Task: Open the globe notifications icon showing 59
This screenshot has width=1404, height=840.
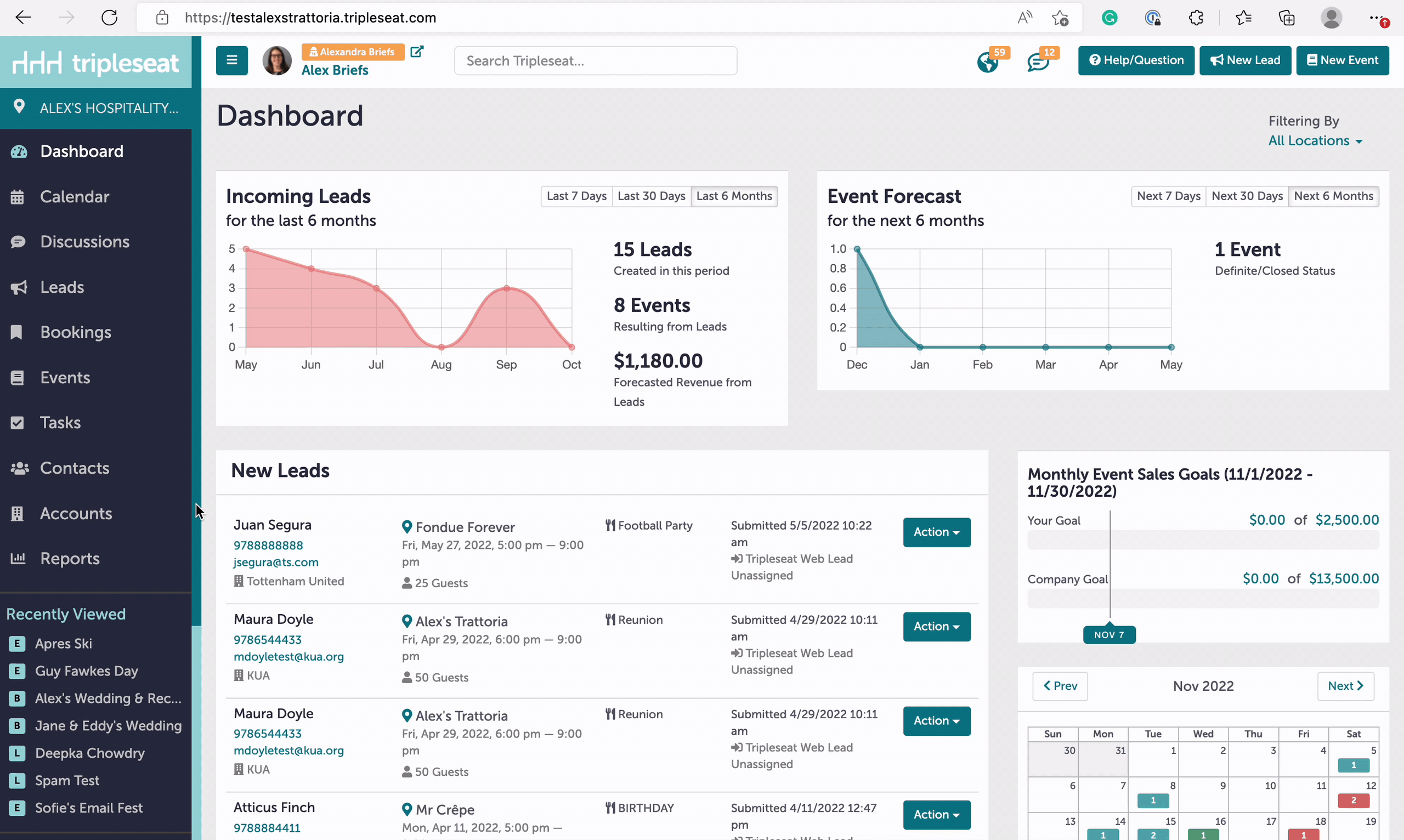Action: (988, 62)
